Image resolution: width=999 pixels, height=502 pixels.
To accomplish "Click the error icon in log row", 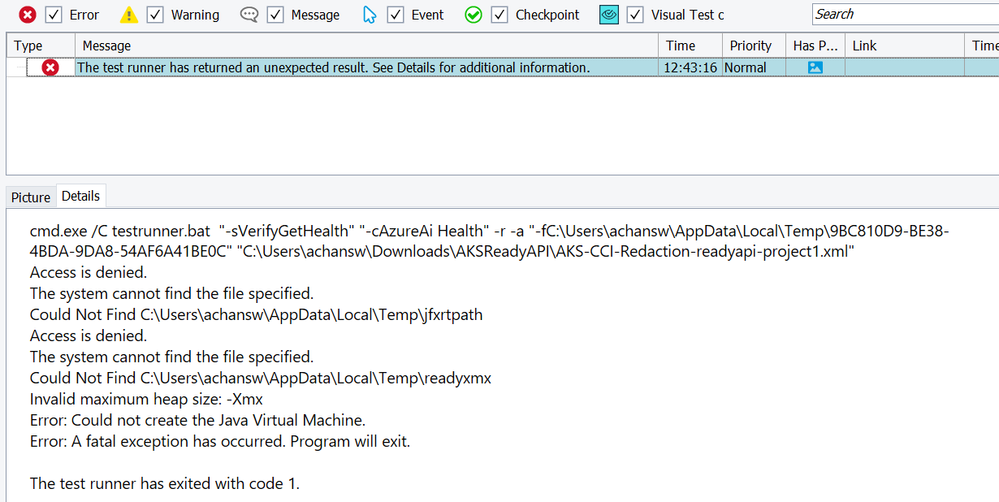I will click(50, 68).
